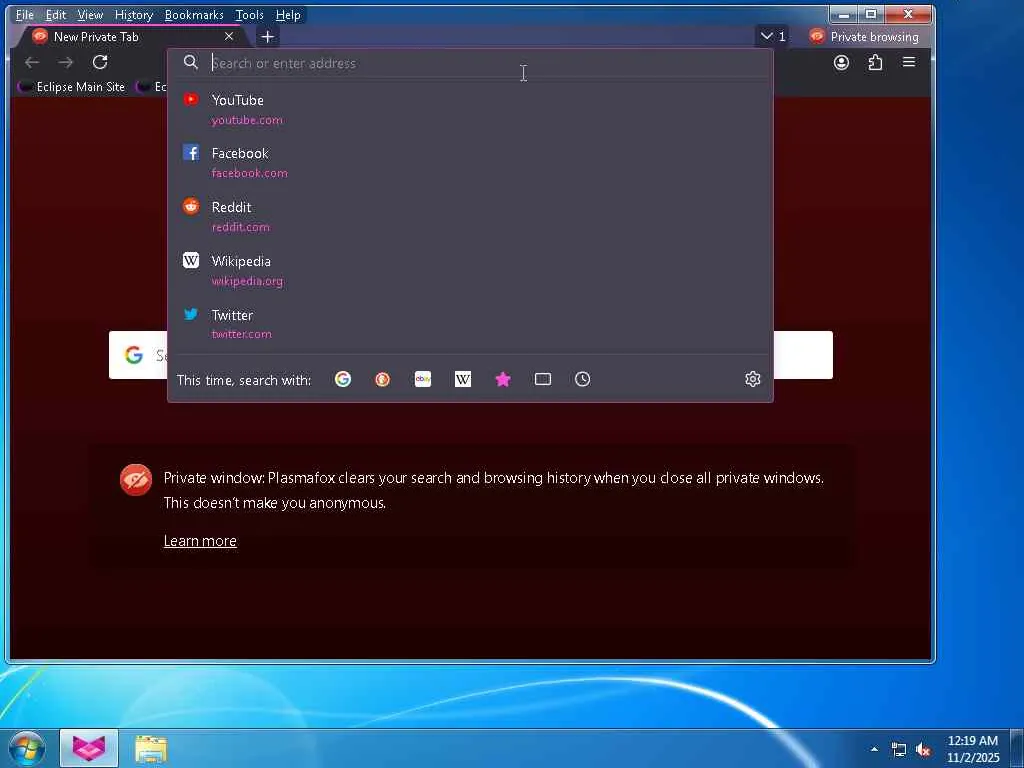The height and width of the screenshot is (768, 1024).
Task: Open Eclipse Main Site bookmark
Action: coord(72,86)
